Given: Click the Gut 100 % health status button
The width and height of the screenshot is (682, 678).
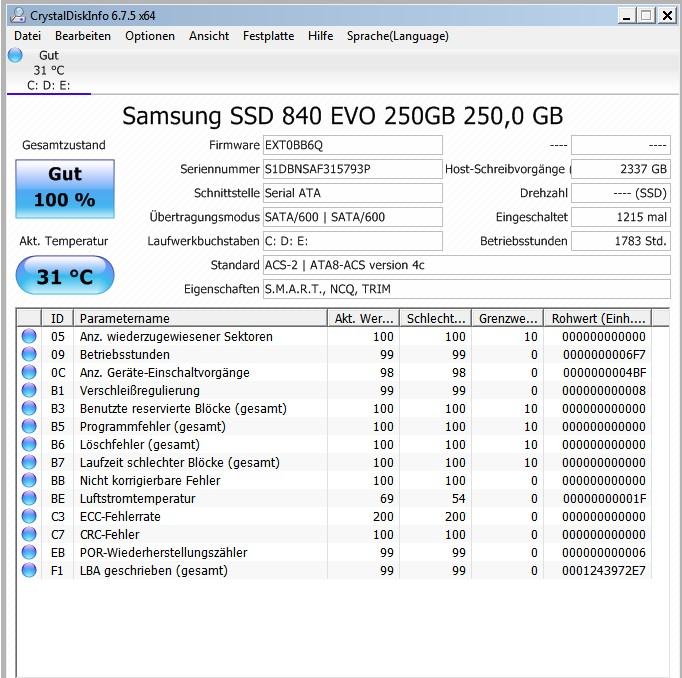Looking at the screenshot, I should [x=65, y=188].
